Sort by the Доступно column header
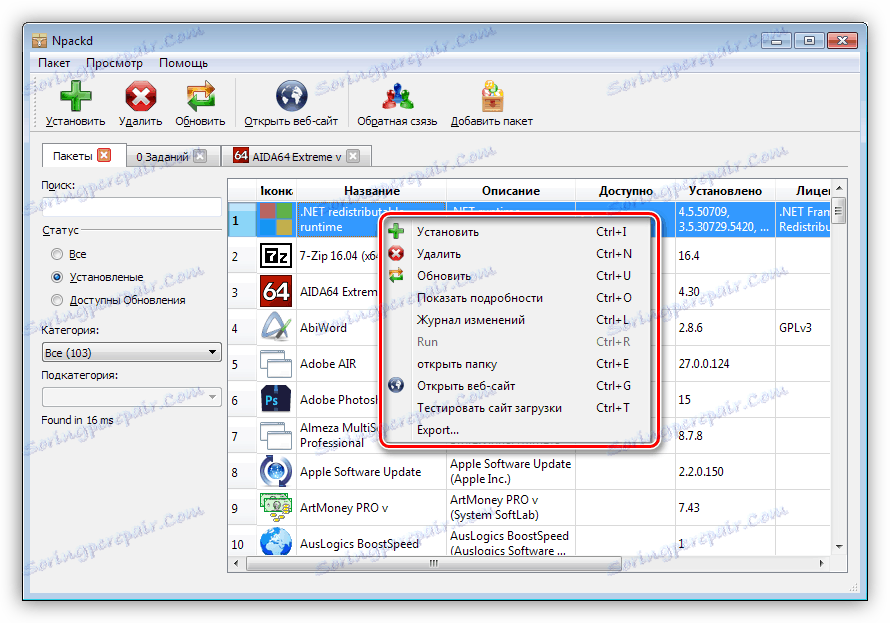890x623 pixels. pyautogui.click(x=625, y=191)
